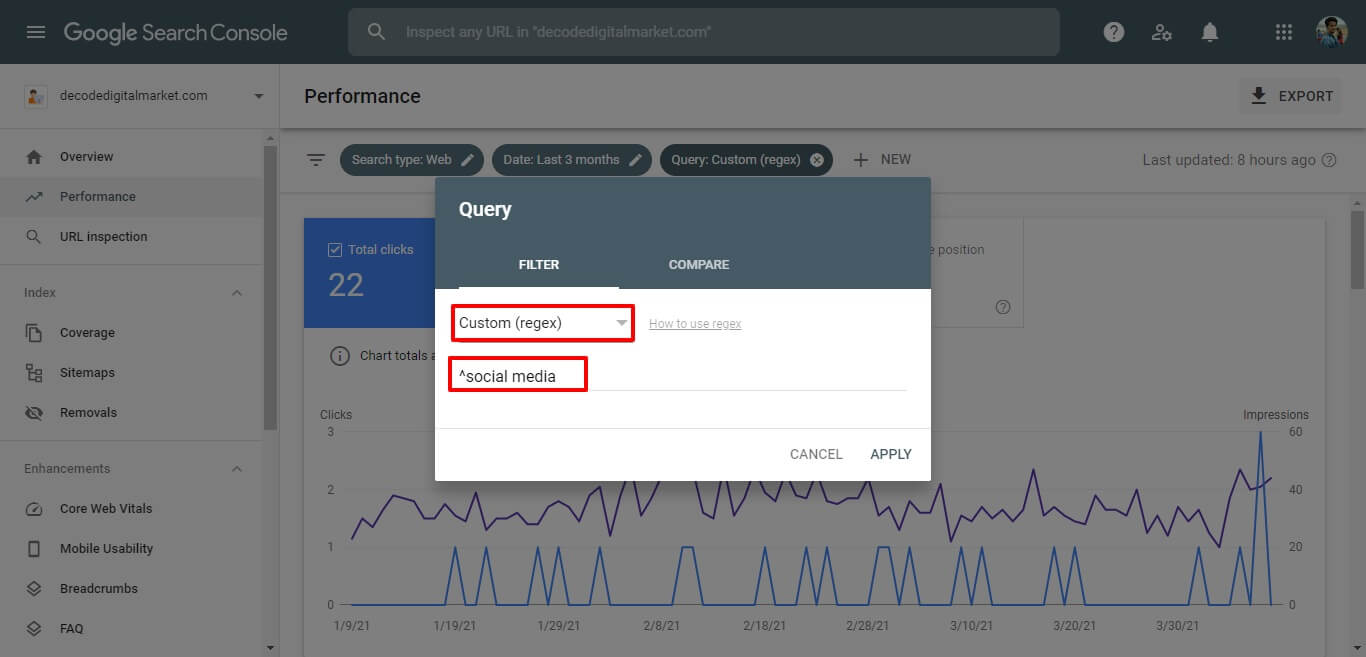Open the Google apps grid
Screen dimensions: 1366x657
pyautogui.click(x=1283, y=31)
